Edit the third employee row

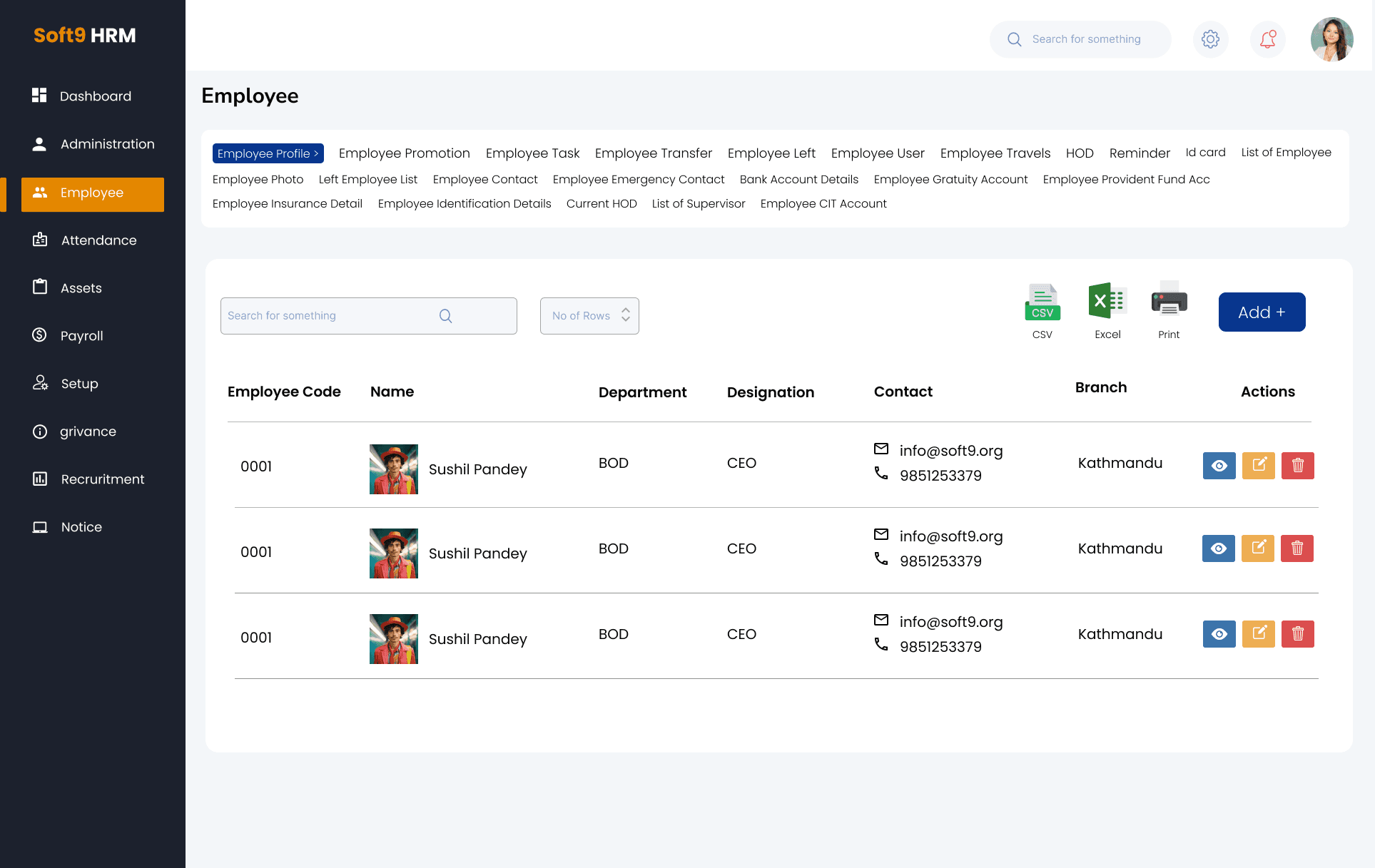click(x=1259, y=634)
